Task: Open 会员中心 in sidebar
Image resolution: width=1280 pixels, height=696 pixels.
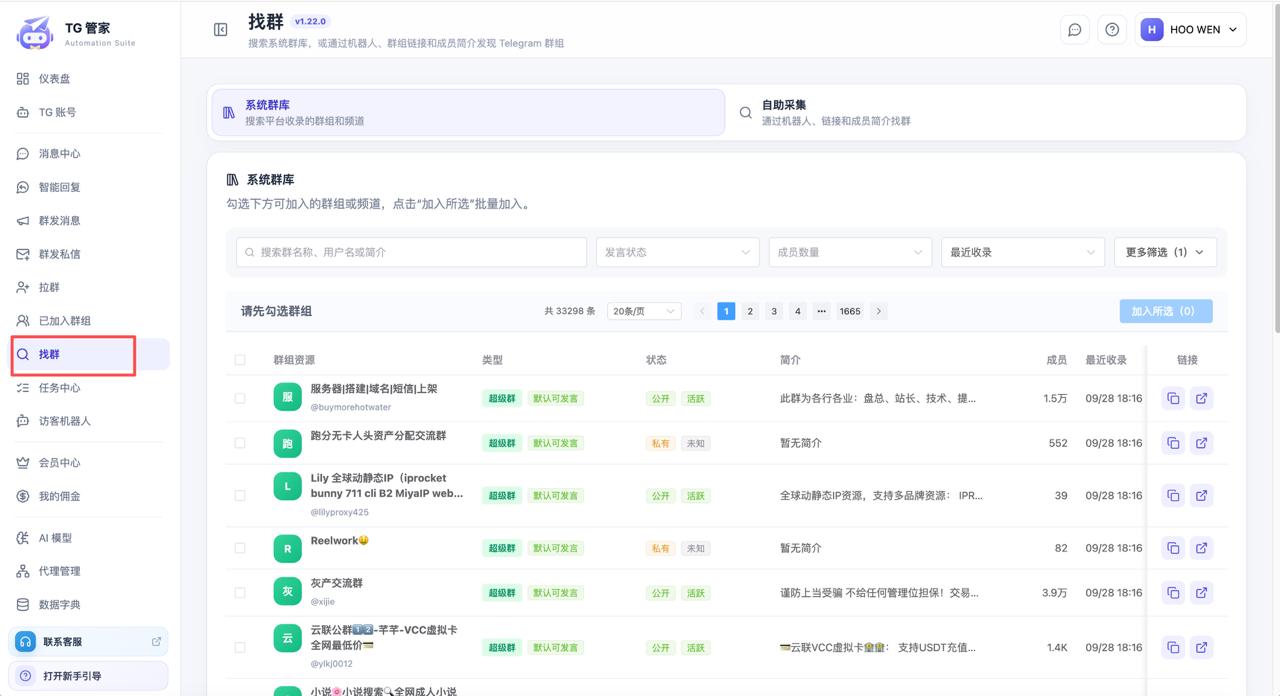Action: 90,463
